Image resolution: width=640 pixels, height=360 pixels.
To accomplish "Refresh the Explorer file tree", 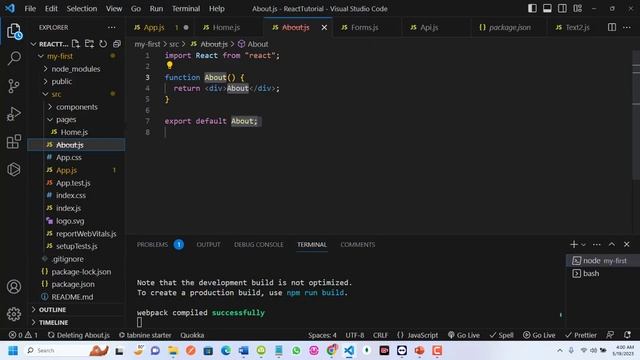I will (103, 44).
